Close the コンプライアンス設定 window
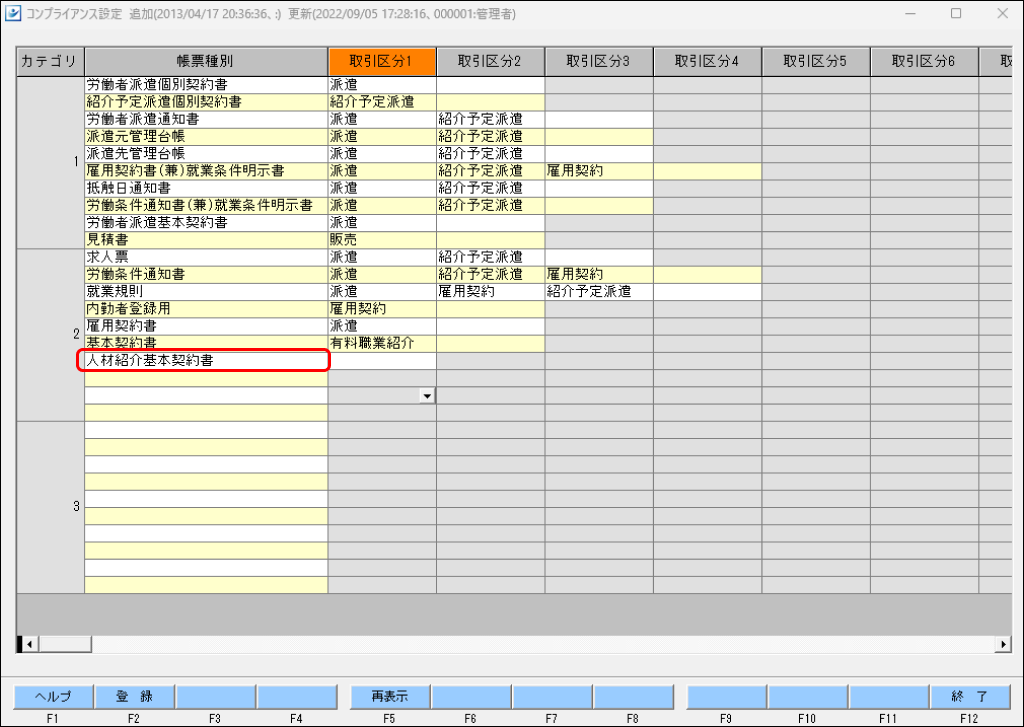Screen dimensions: 1024x727 click(x=1003, y=13)
